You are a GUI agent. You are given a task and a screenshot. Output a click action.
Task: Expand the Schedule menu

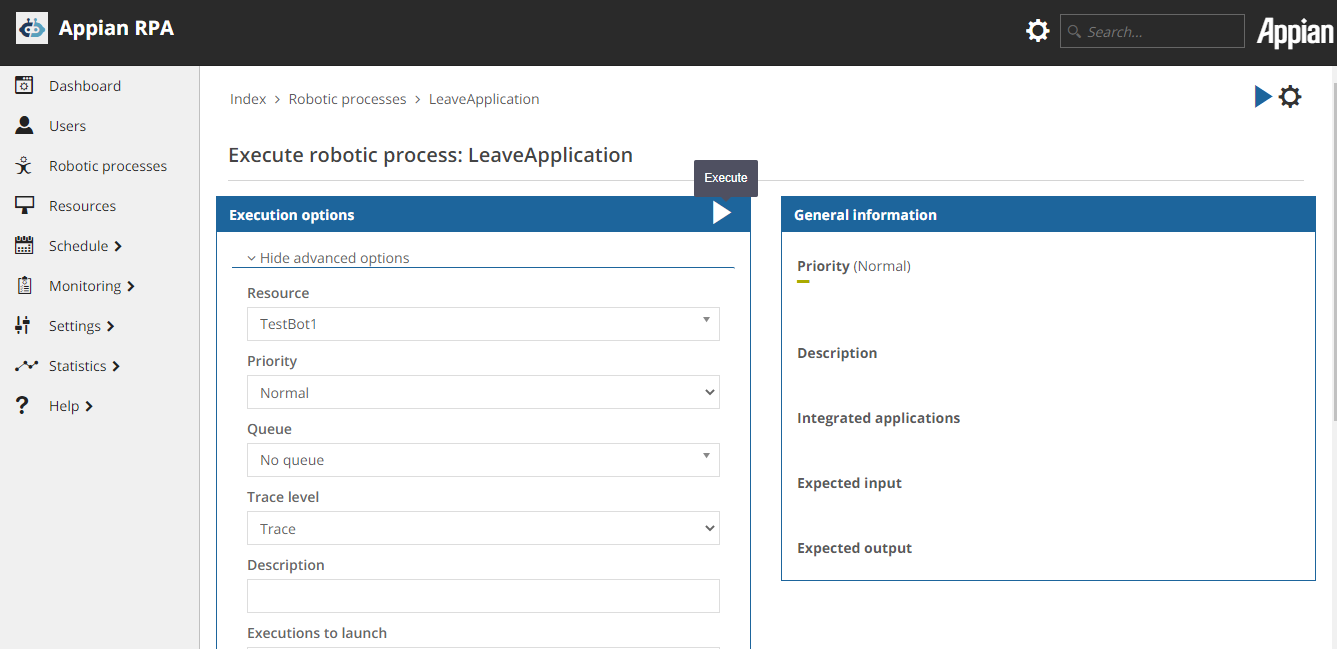click(84, 246)
